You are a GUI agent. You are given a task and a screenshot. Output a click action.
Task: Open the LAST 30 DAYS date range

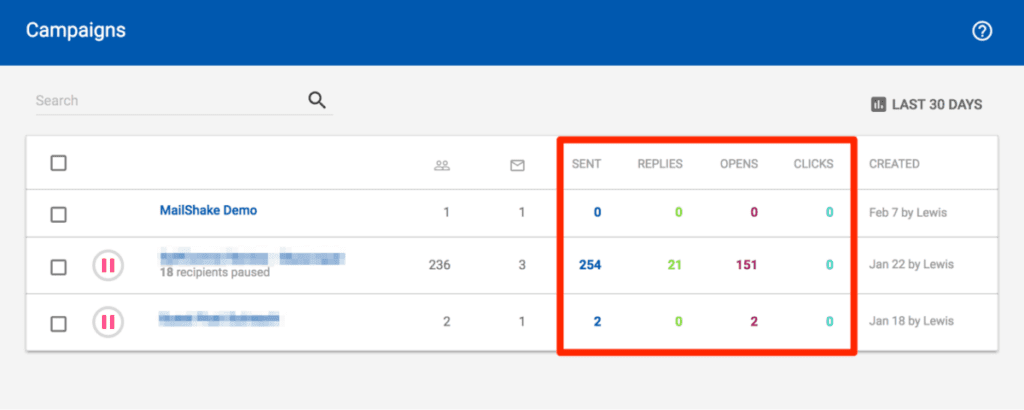(x=927, y=104)
